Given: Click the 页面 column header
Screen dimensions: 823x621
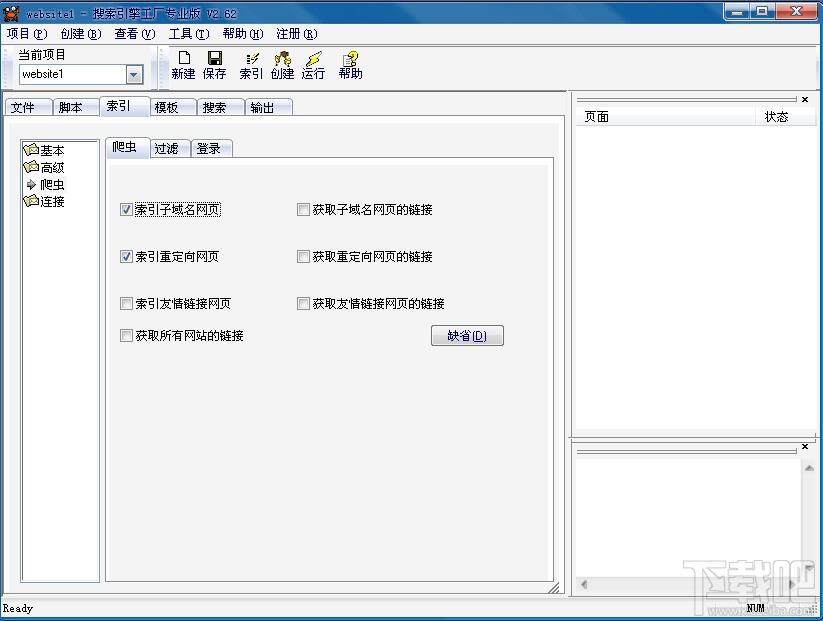Looking at the screenshot, I should pos(665,117).
